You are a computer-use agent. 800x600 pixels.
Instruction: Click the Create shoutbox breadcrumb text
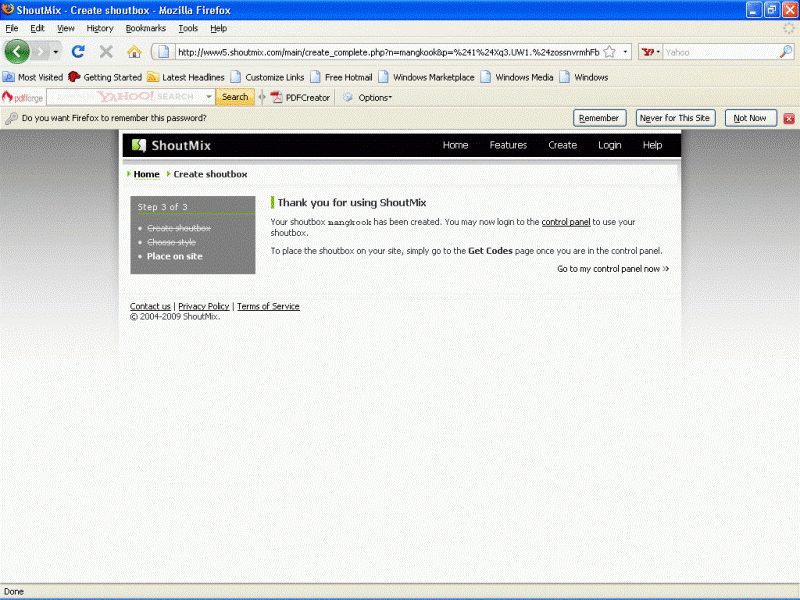(210, 174)
